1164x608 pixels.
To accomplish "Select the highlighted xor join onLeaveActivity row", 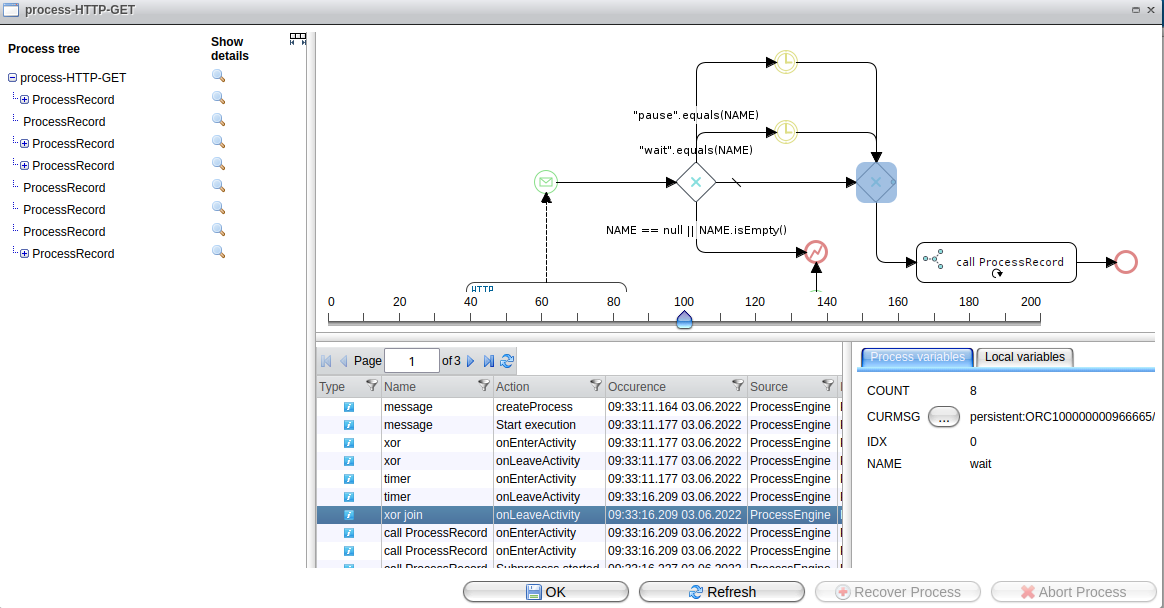I will coord(579,514).
